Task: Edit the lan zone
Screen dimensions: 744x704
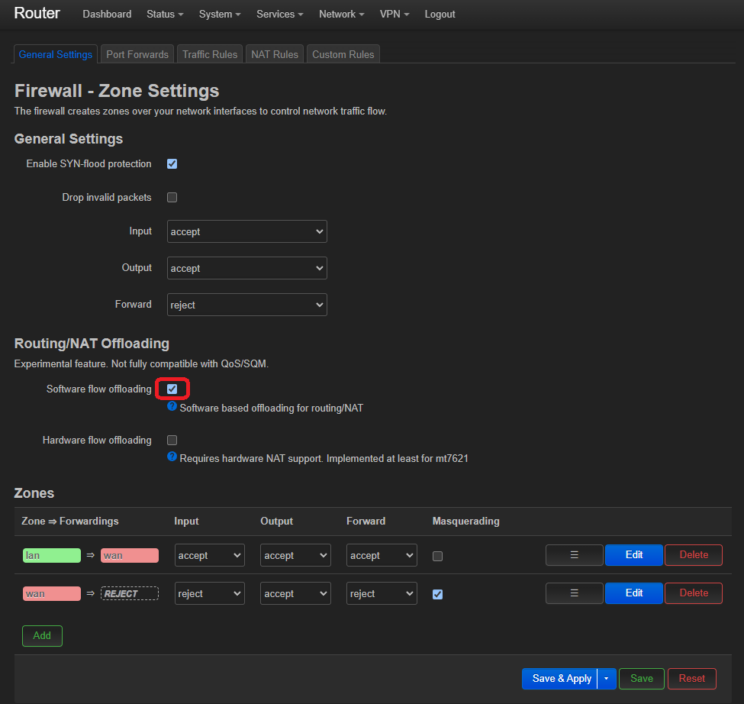Action: (634, 555)
